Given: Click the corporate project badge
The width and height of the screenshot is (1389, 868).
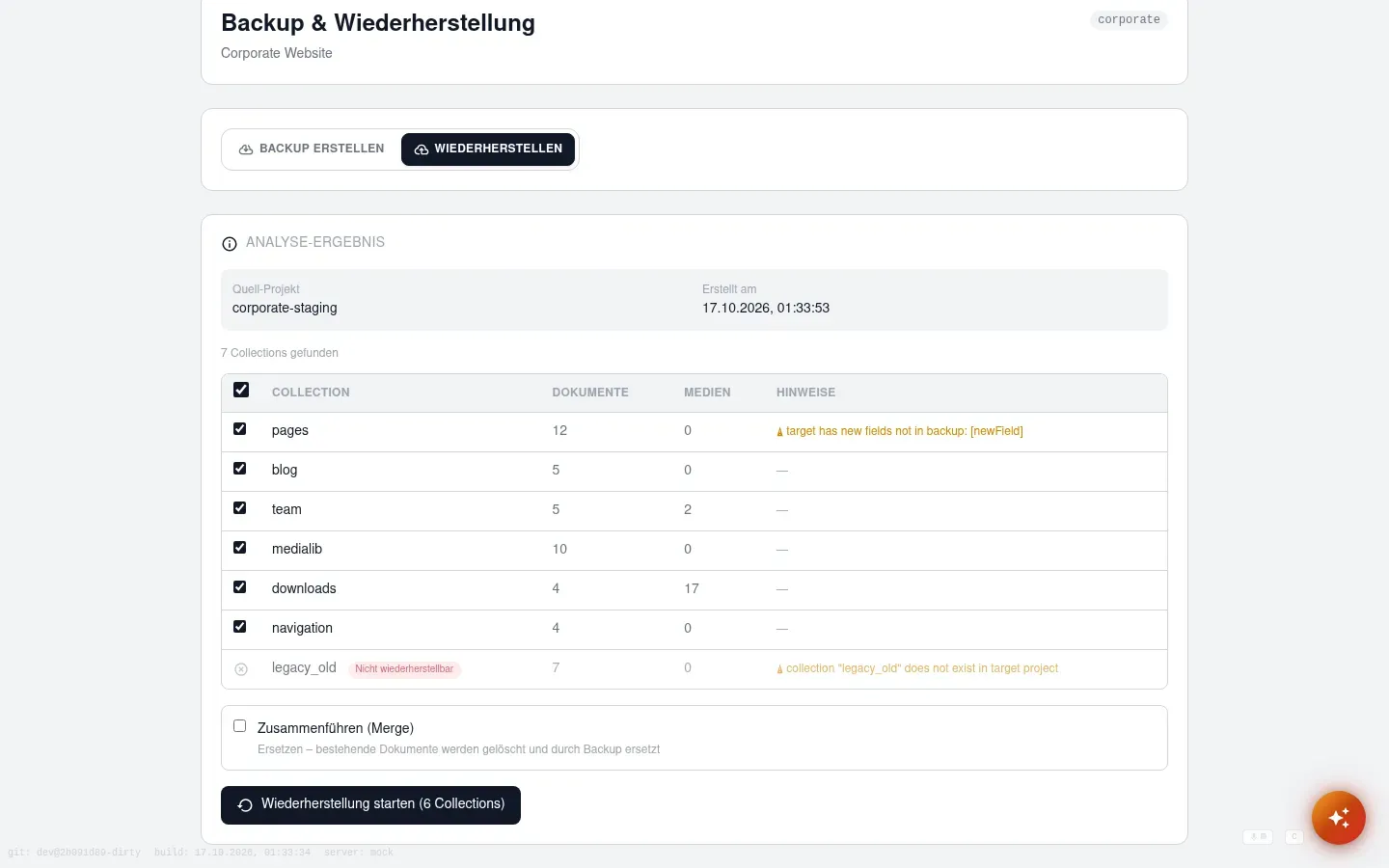Looking at the screenshot, I should click(1129, 20).
